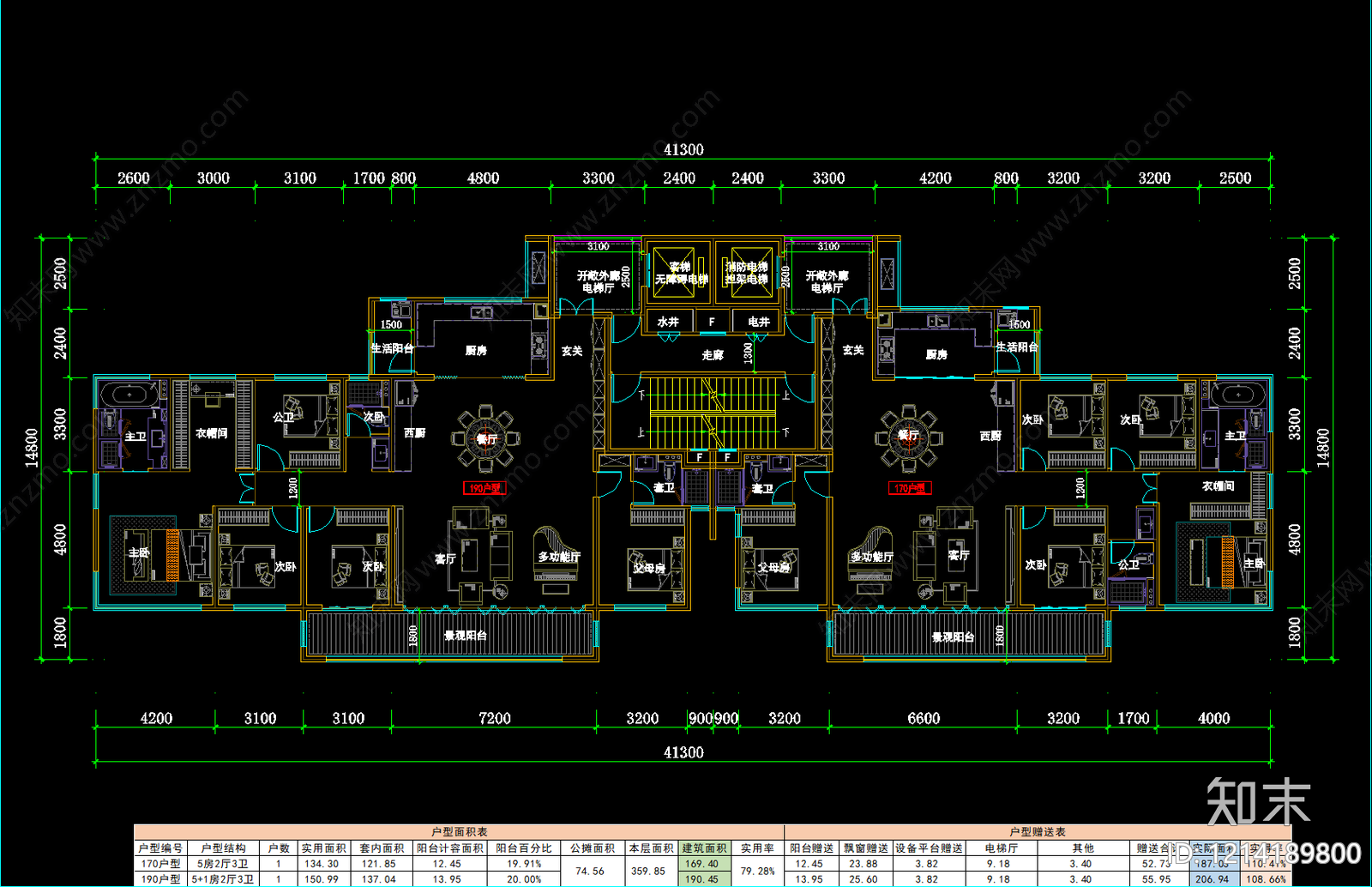The height and width of the screenshot is (887, 1372).
Task: Click the 阳台百分比 column header
Action: tap(524, 848)
